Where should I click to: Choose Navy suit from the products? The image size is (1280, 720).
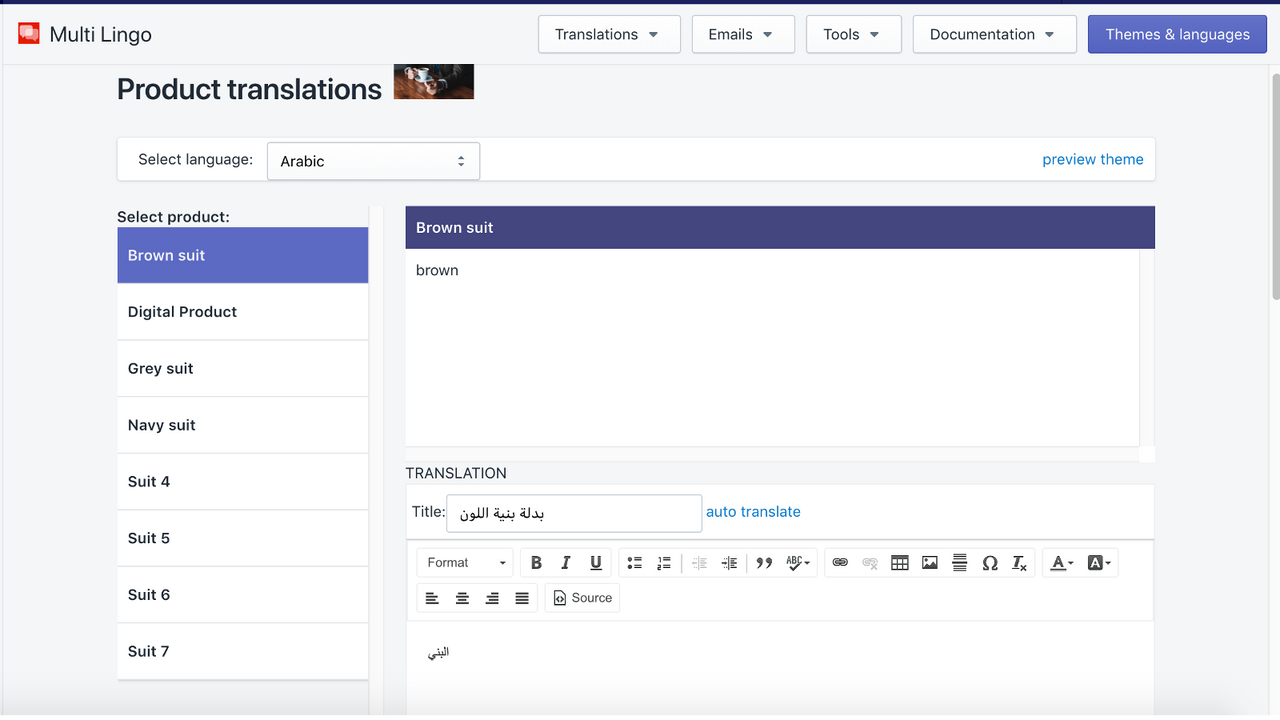pyautogui.click(x=243, y=425)
